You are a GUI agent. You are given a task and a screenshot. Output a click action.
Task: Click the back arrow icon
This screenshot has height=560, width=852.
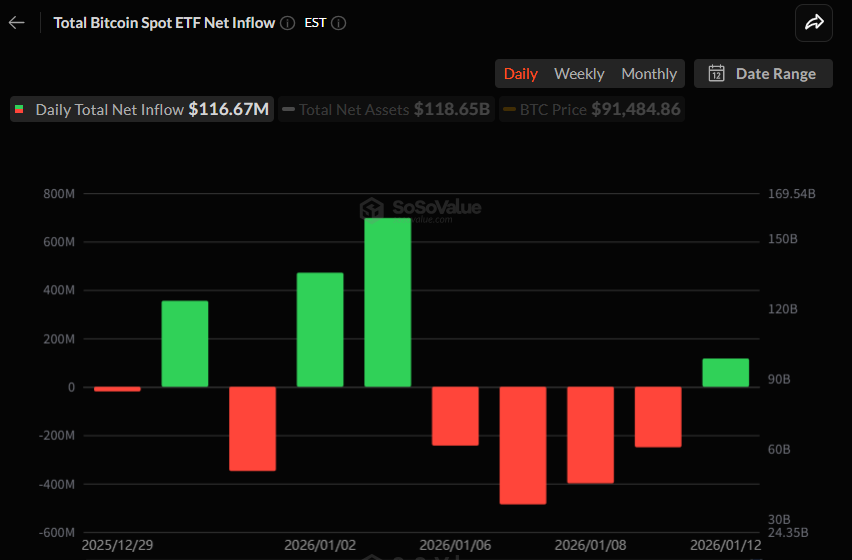(17, 22)
